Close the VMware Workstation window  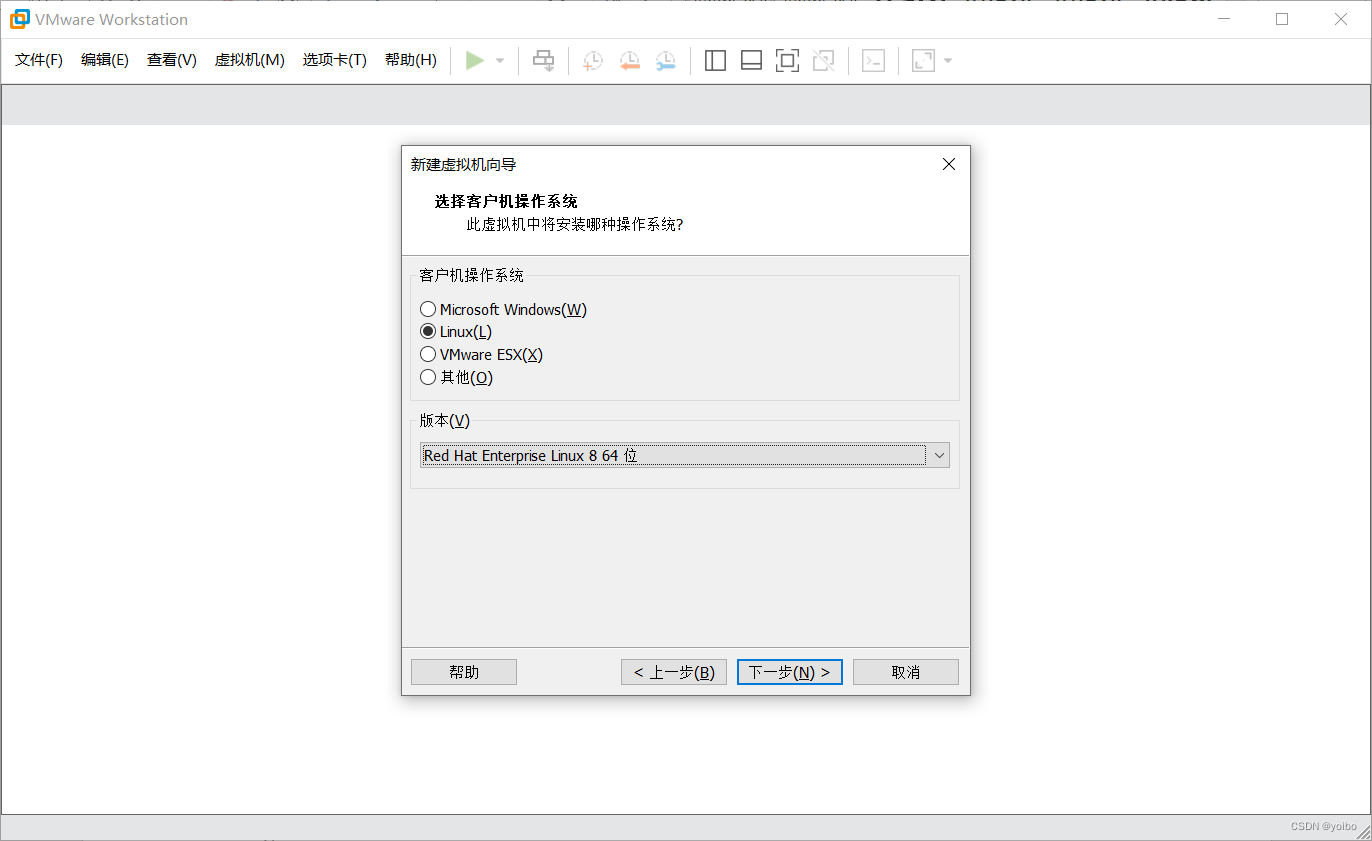tap(1341, 19)
